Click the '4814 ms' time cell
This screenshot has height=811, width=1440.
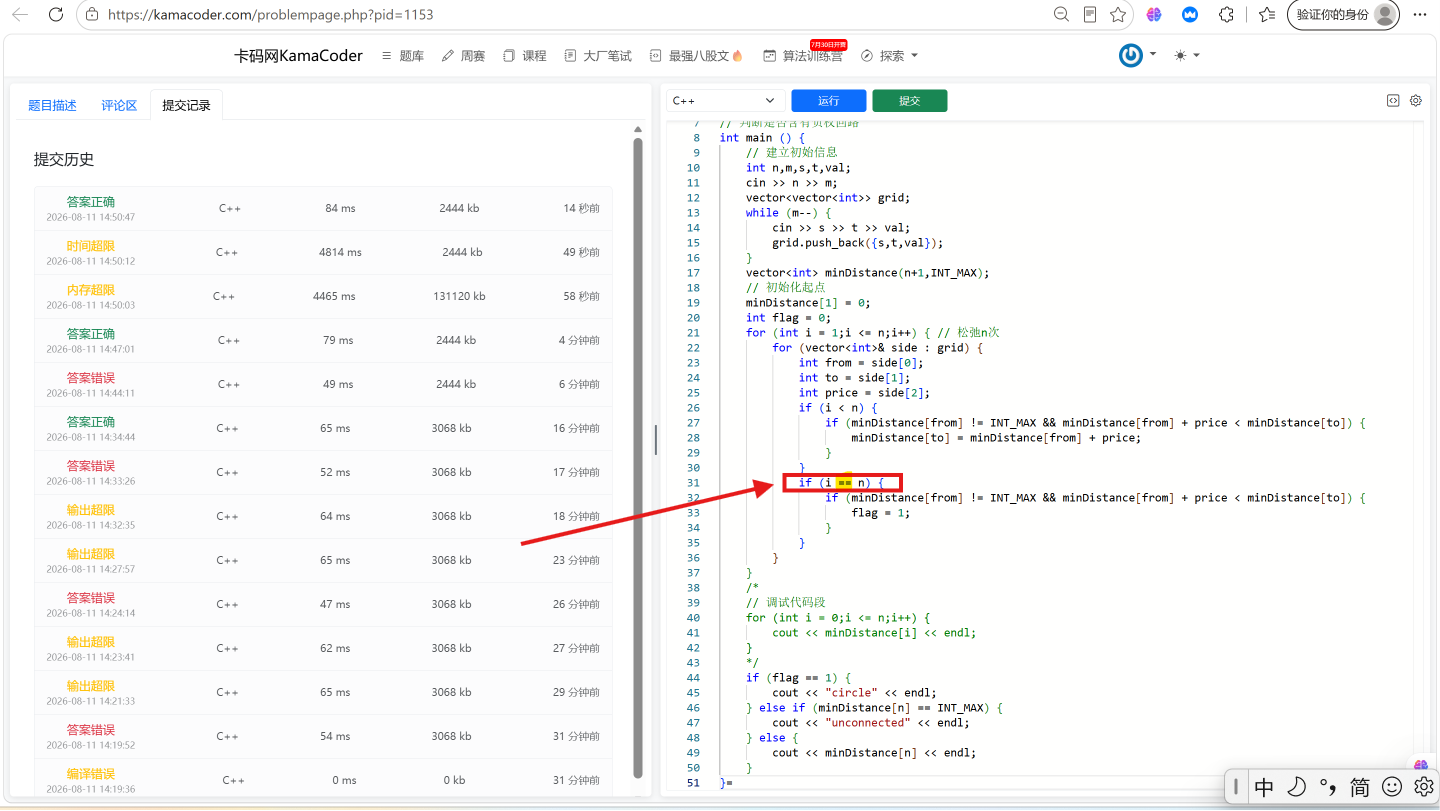coord(340,252)
